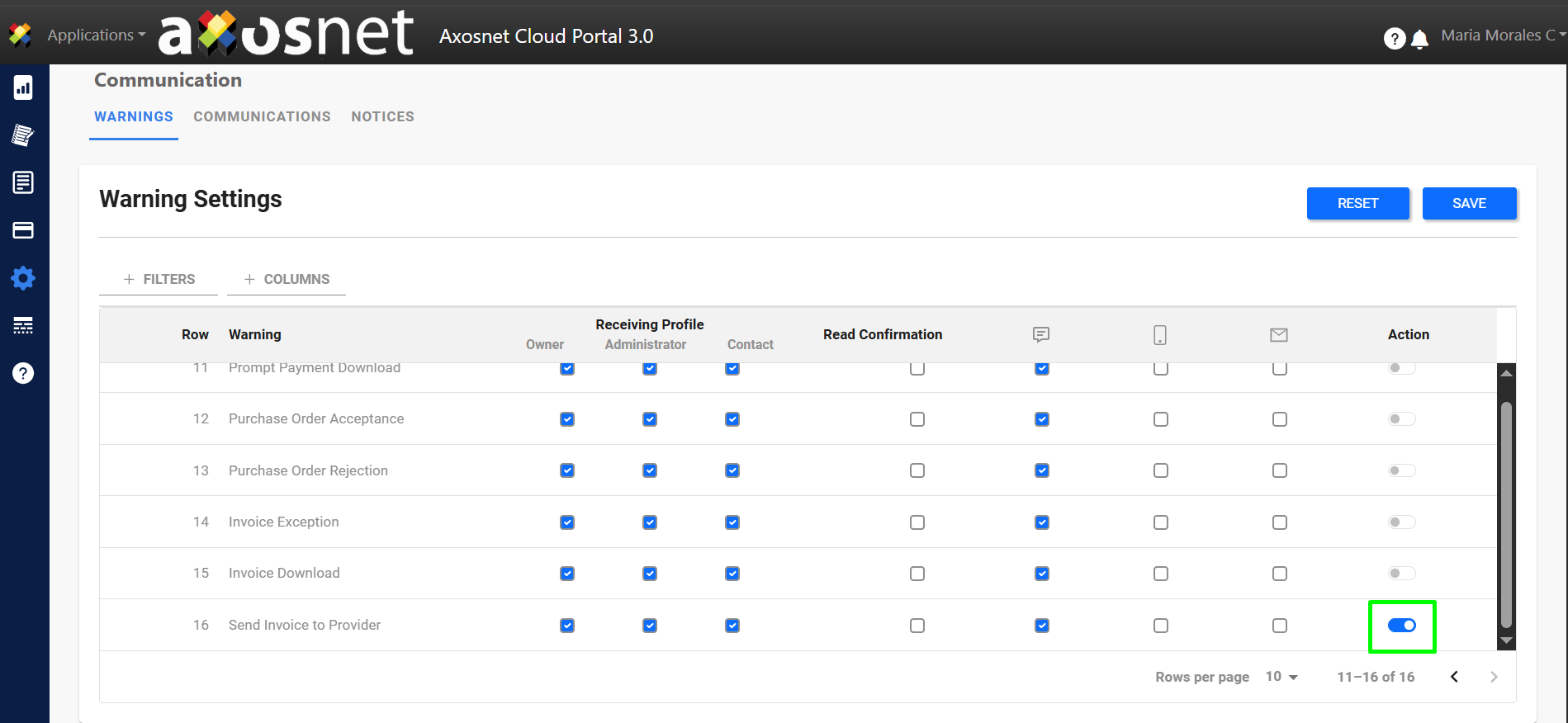
Task: Check Read Confirmation for Invoice Exception
Action: pyautogui.click(x=917, y=522)
